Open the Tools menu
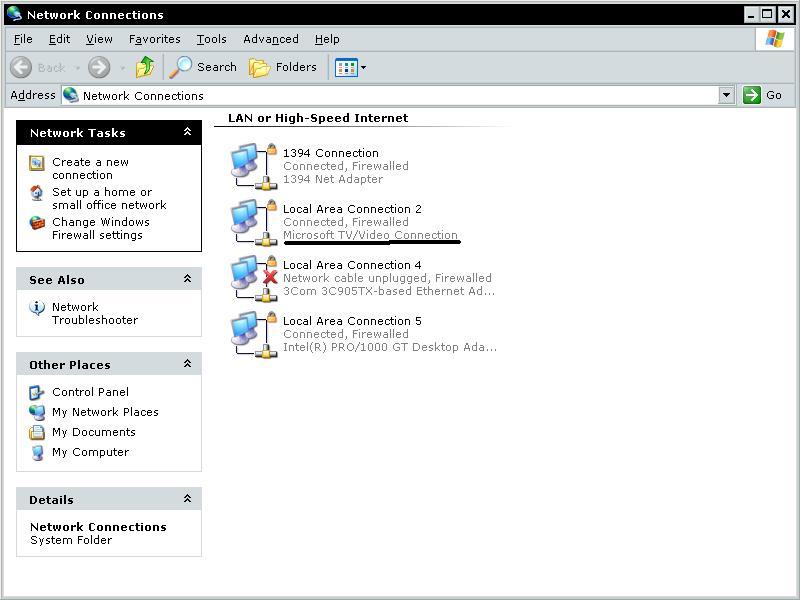Screen dimensions: 800x600 (211, 39)
